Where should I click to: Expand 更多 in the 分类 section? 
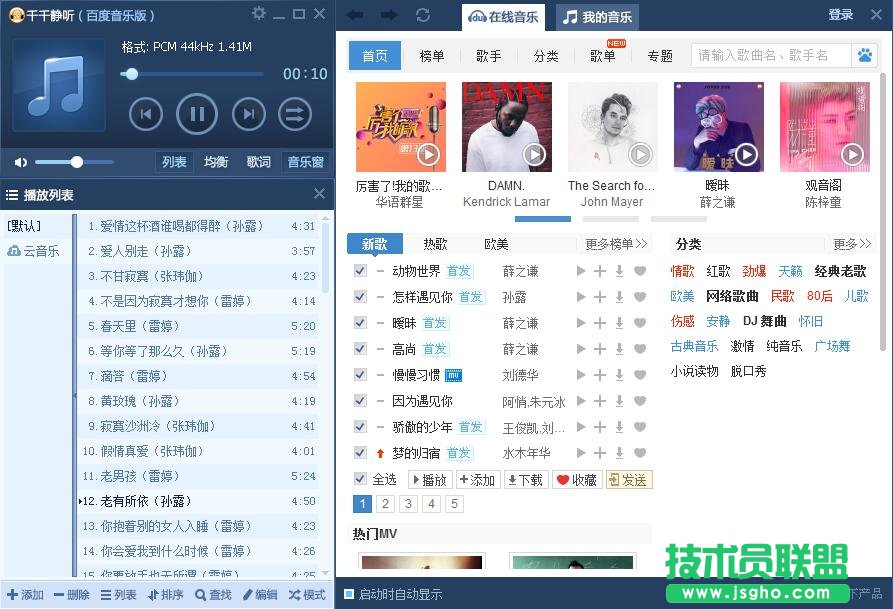point(852,244)
